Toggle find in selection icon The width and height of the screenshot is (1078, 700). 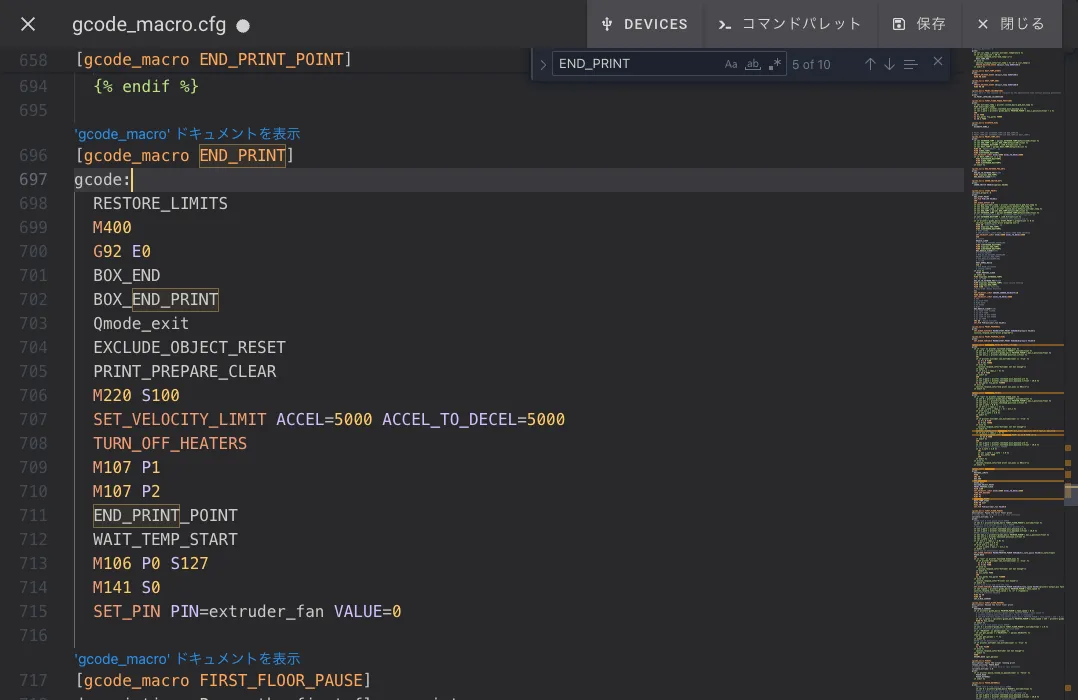pyautogui.click(x=910, y=64)
